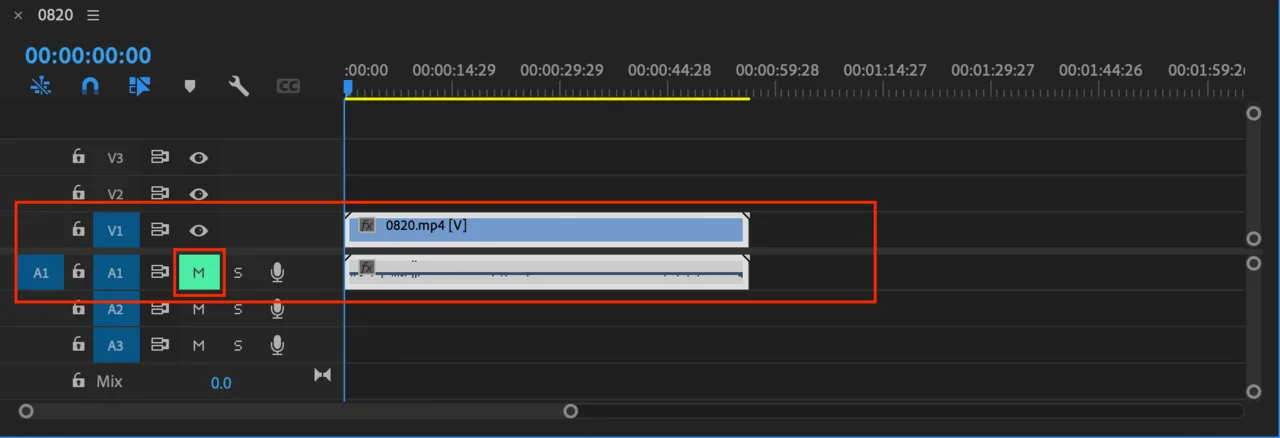Click the A1 source patching button

pos(41,272)
